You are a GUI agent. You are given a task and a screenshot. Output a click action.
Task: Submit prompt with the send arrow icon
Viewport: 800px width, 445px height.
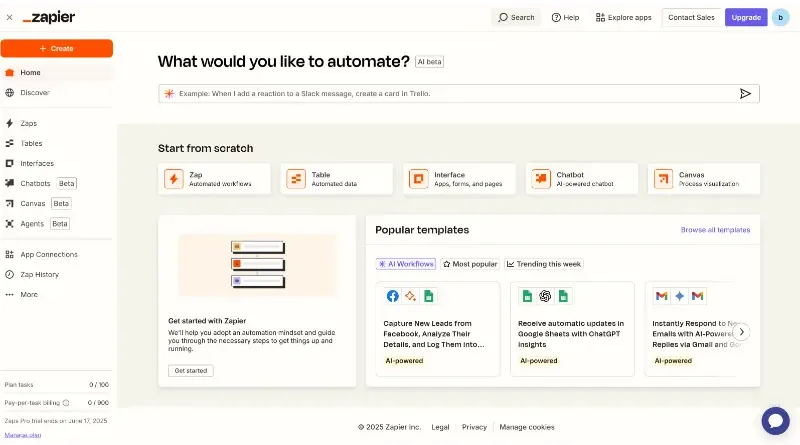pos(745,93)
